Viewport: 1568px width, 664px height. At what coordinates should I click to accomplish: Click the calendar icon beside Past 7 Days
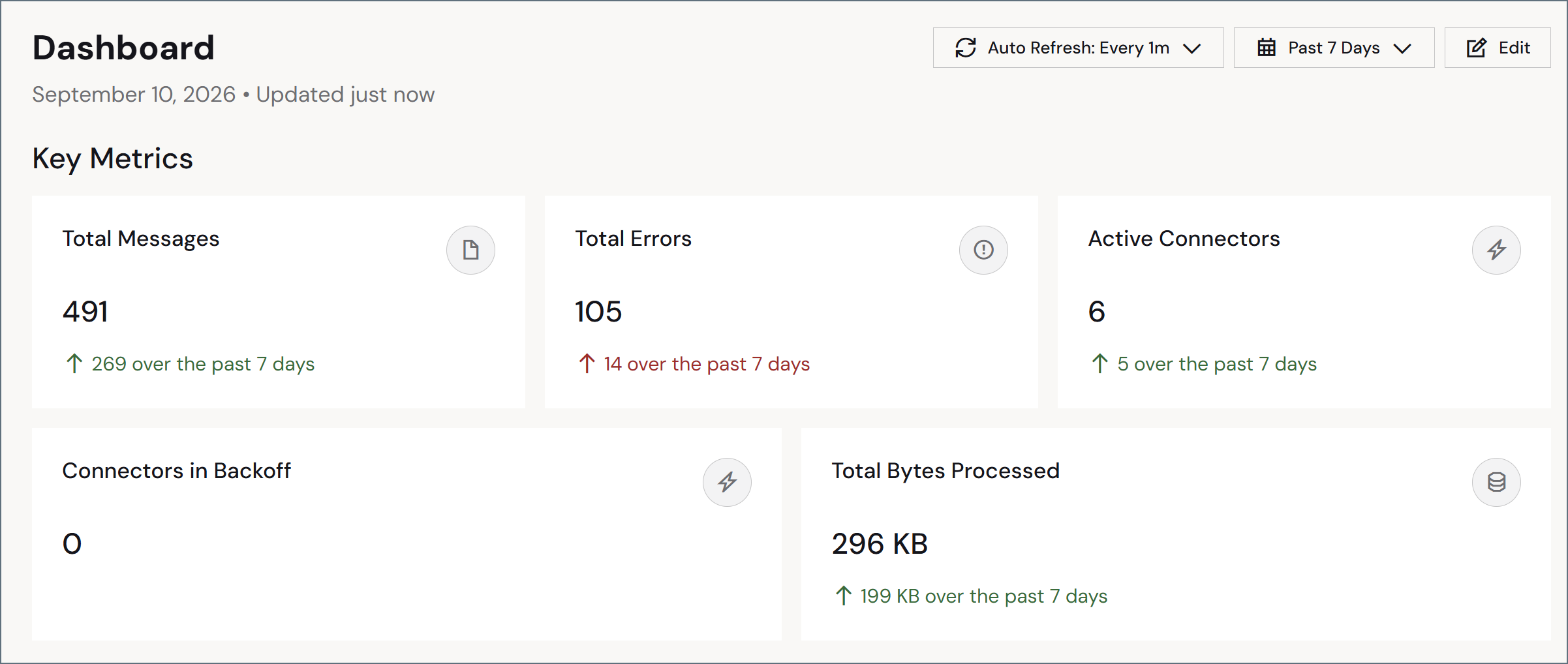pos(1267,48)
